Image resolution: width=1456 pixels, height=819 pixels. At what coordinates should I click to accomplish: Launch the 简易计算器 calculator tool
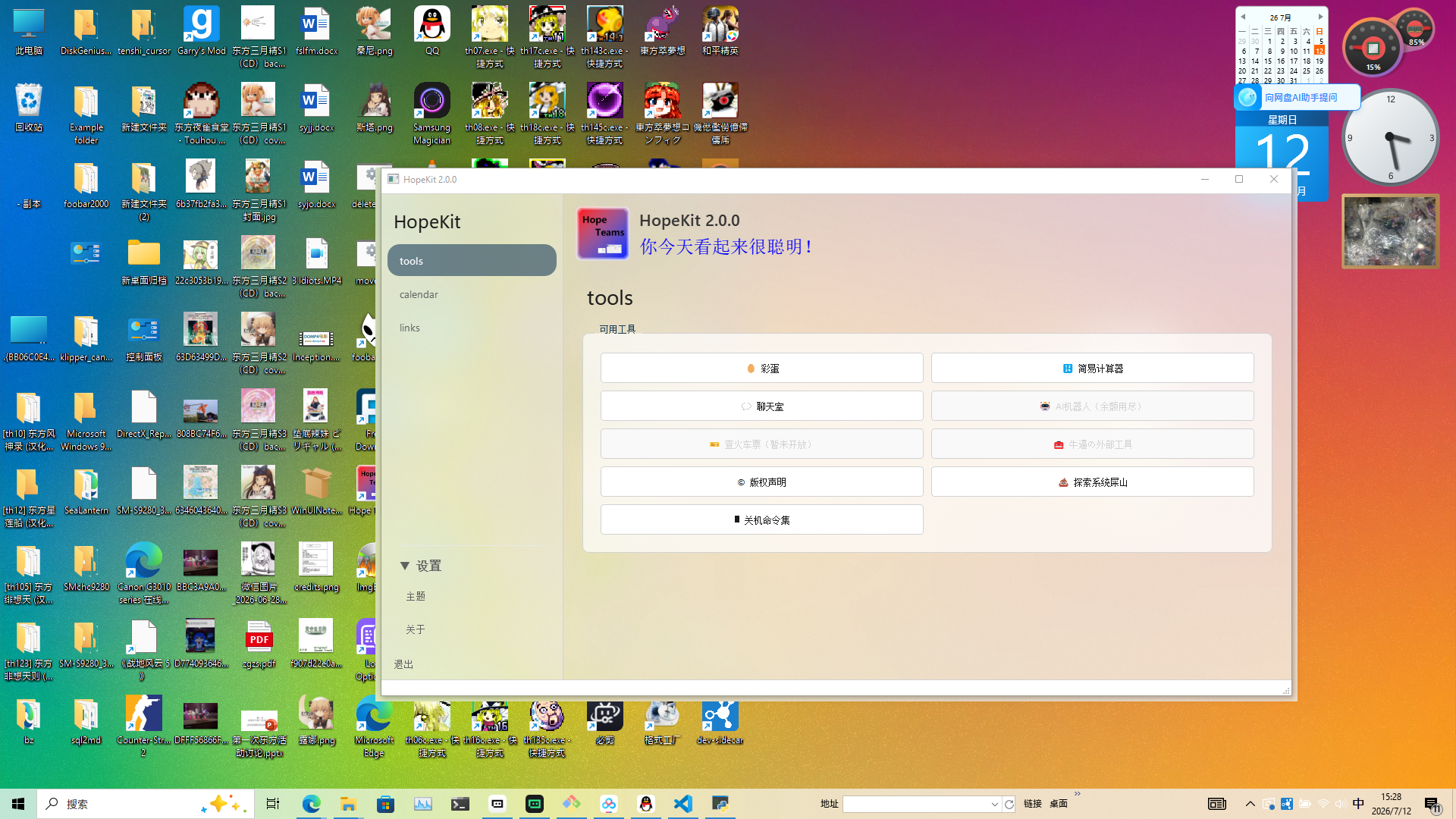point(1092,369)
